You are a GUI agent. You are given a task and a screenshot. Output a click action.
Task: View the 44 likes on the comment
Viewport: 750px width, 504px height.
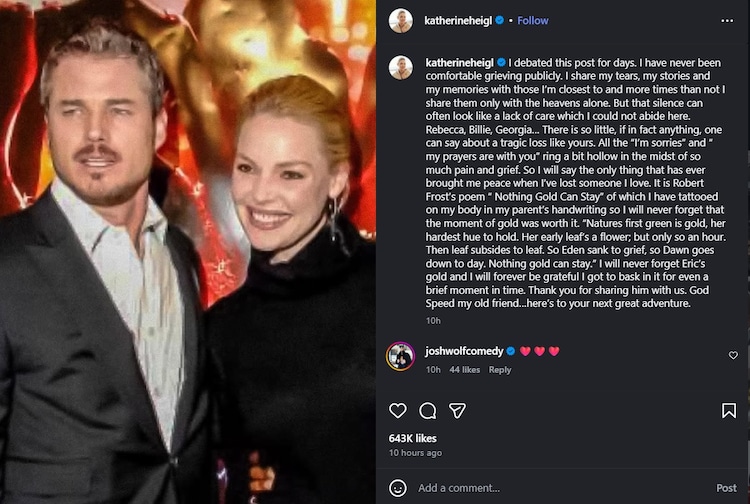click(x=465, y=370)
